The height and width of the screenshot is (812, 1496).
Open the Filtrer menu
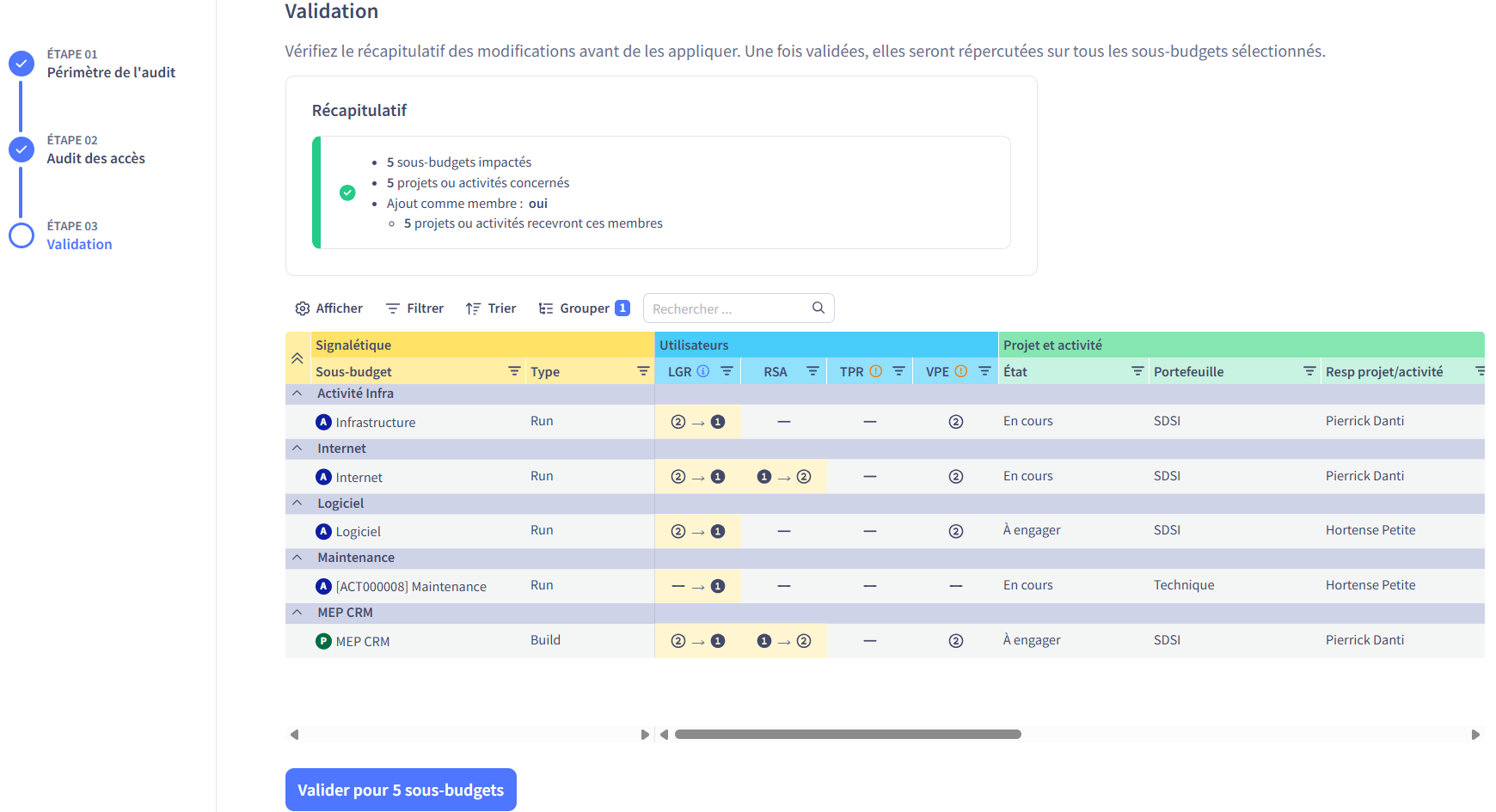414,308
